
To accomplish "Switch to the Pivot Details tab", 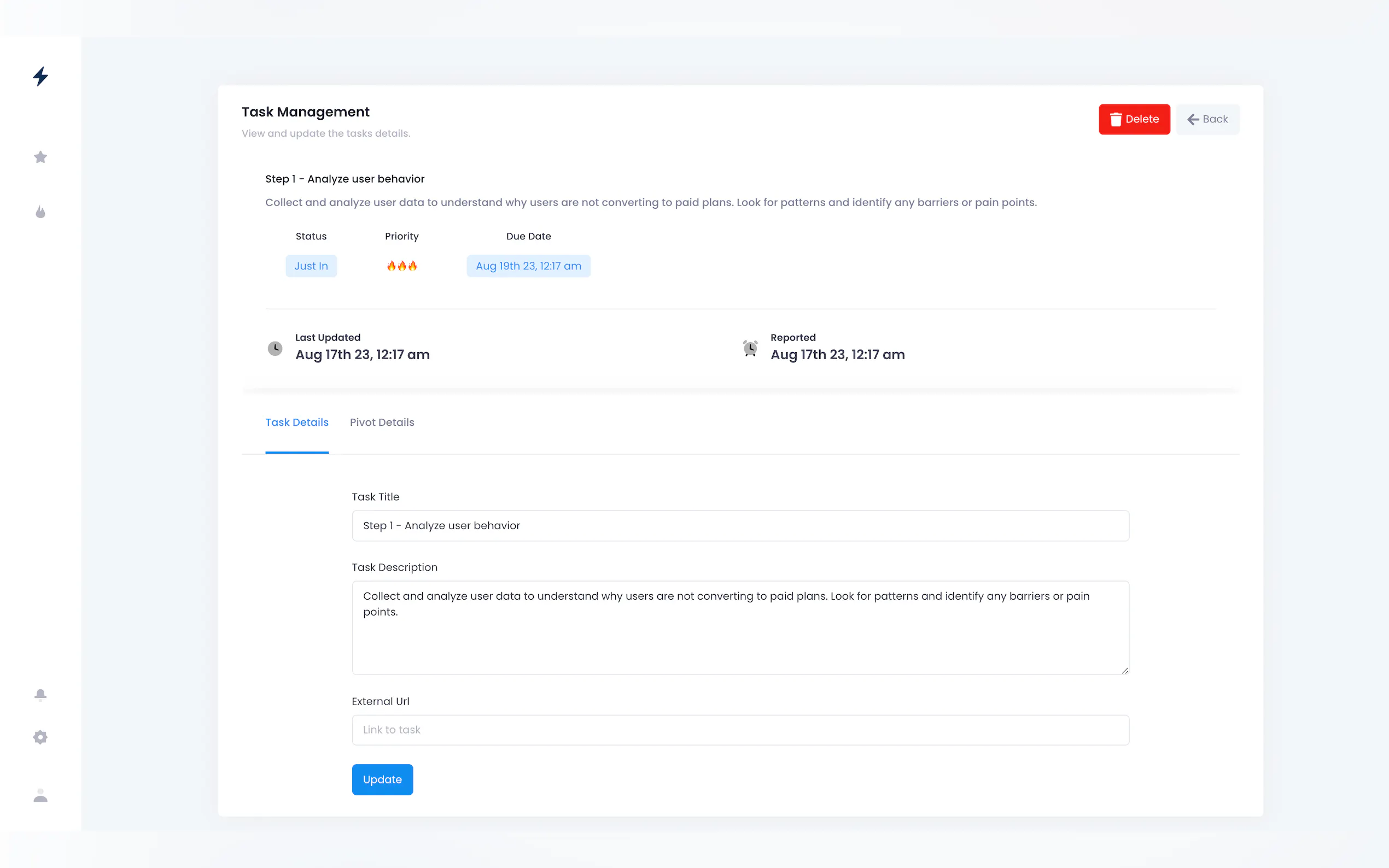I will tap(382, 422).
